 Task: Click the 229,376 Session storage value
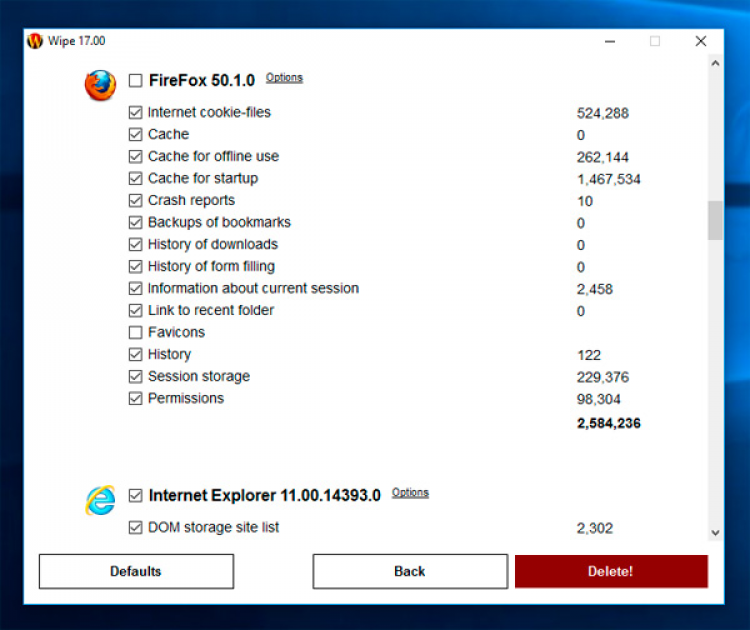coord(603,377)
